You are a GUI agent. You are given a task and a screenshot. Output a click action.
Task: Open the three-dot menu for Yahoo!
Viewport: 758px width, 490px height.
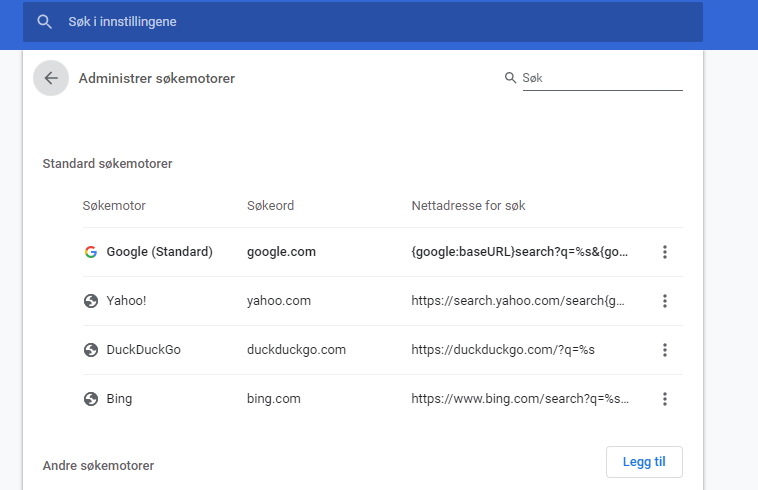tap(665, 301)
